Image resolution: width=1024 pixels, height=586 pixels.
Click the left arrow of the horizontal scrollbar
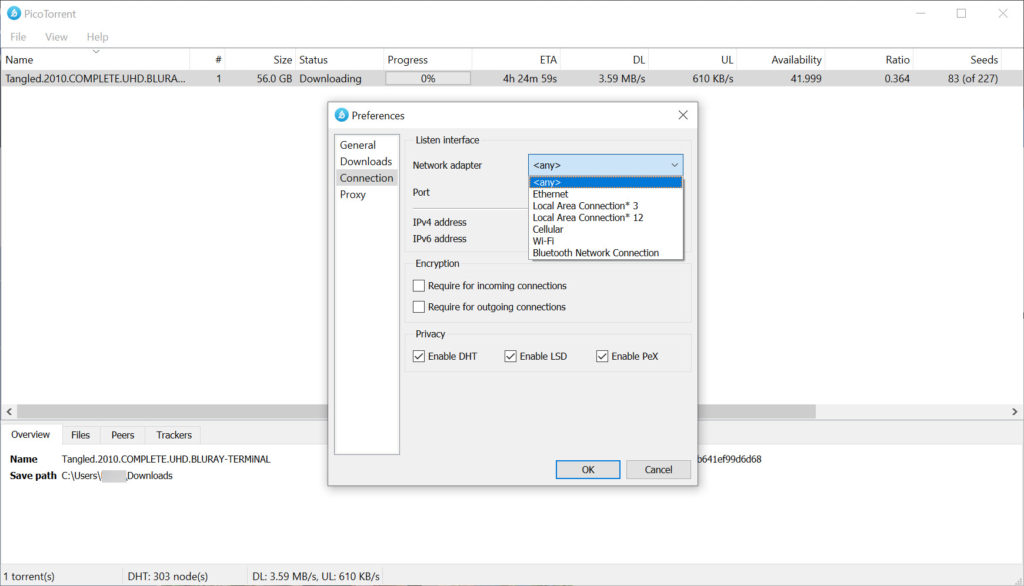point(9,412)
